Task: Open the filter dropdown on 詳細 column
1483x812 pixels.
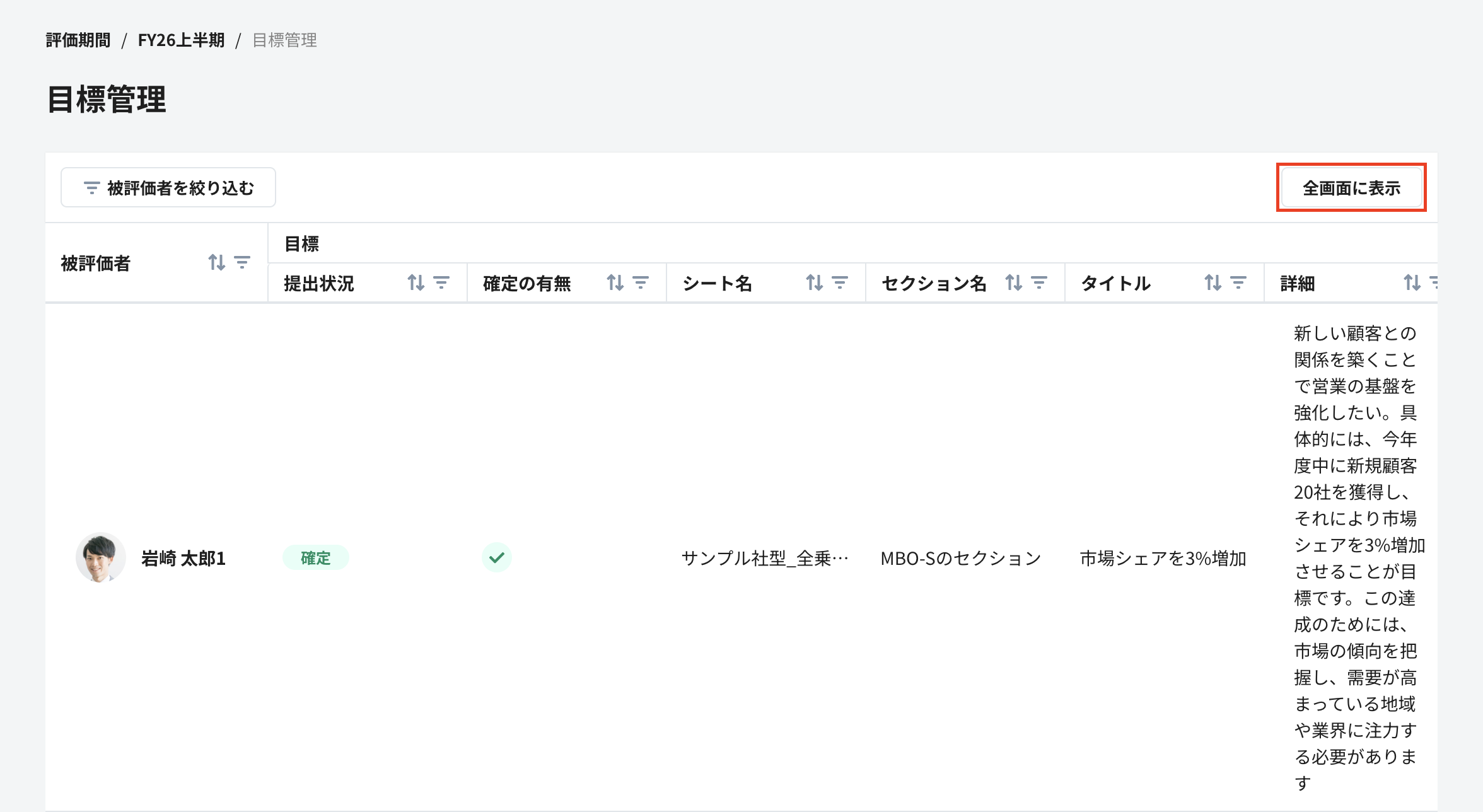Action: [x=1435, y=283]
